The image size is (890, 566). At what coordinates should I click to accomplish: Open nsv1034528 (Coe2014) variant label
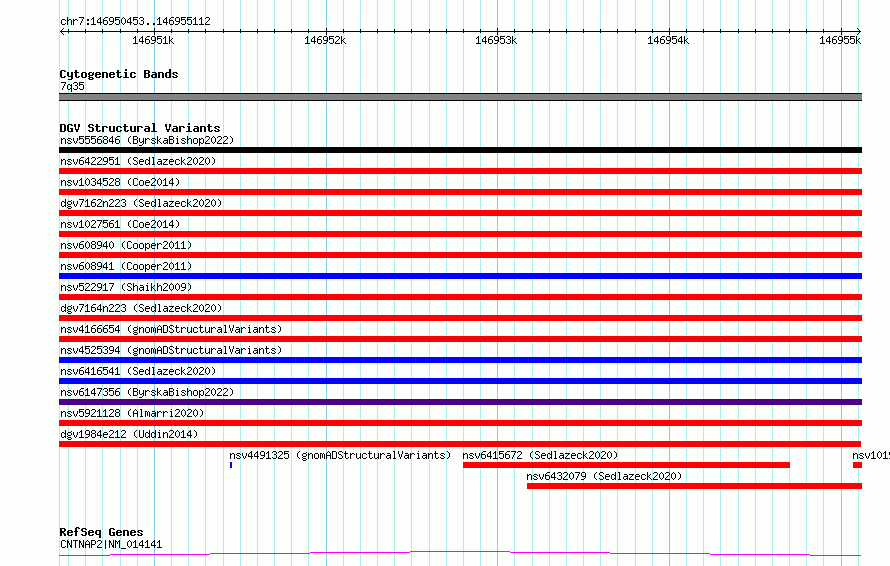[120, 182]
